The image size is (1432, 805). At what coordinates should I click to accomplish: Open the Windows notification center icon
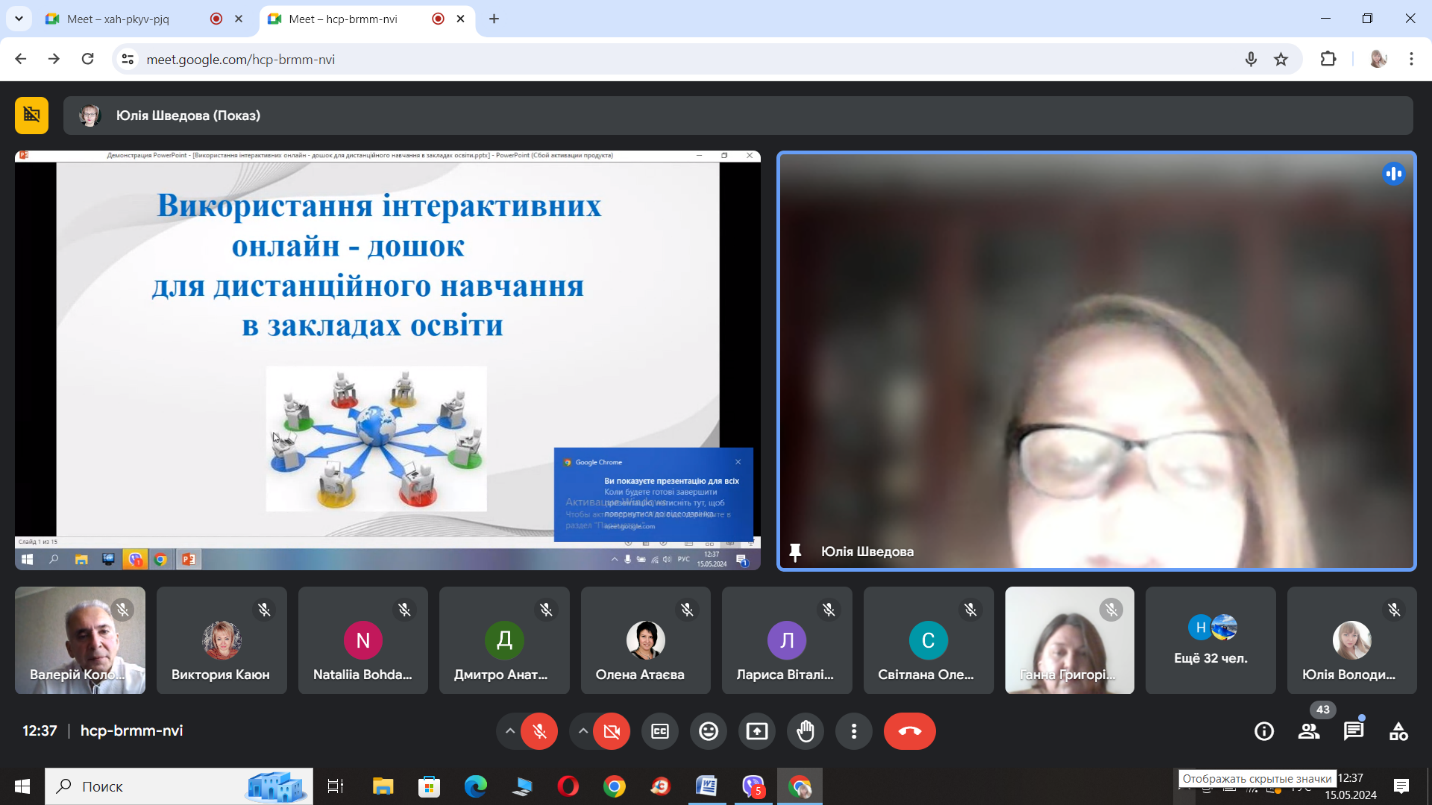pos(1402,787)
